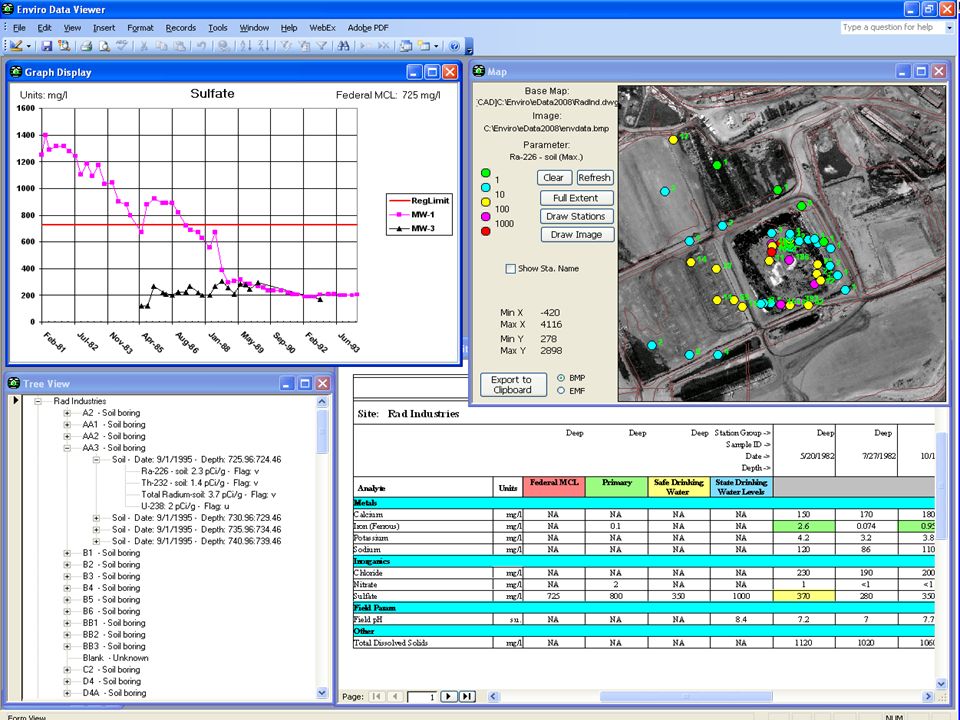Click the Filter By Selection icon
Image resolution: width=960 pixels, height=720 pixels.
point(286,46)
